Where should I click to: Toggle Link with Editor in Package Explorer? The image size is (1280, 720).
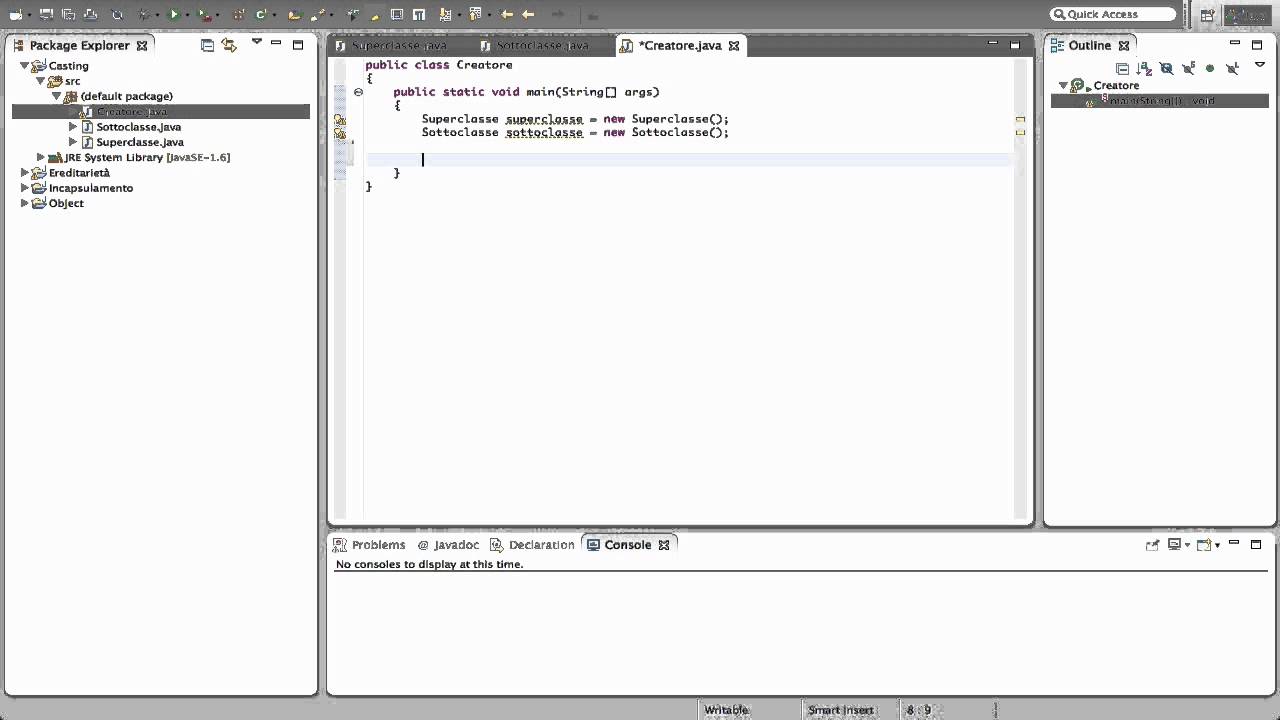click(229, 45)
